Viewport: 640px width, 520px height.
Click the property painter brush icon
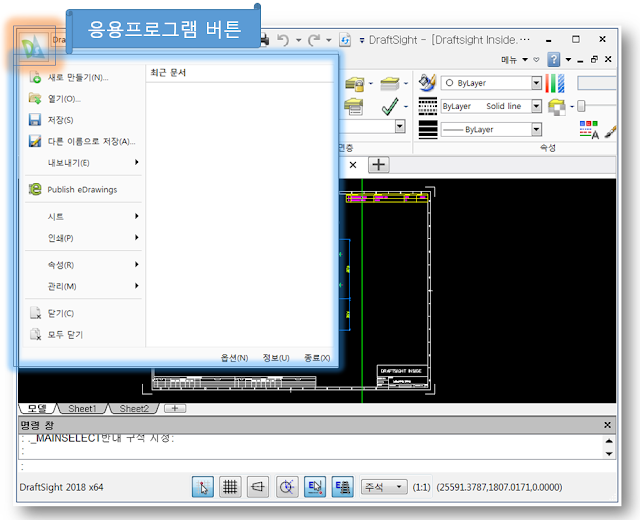(x=610, y=132)
